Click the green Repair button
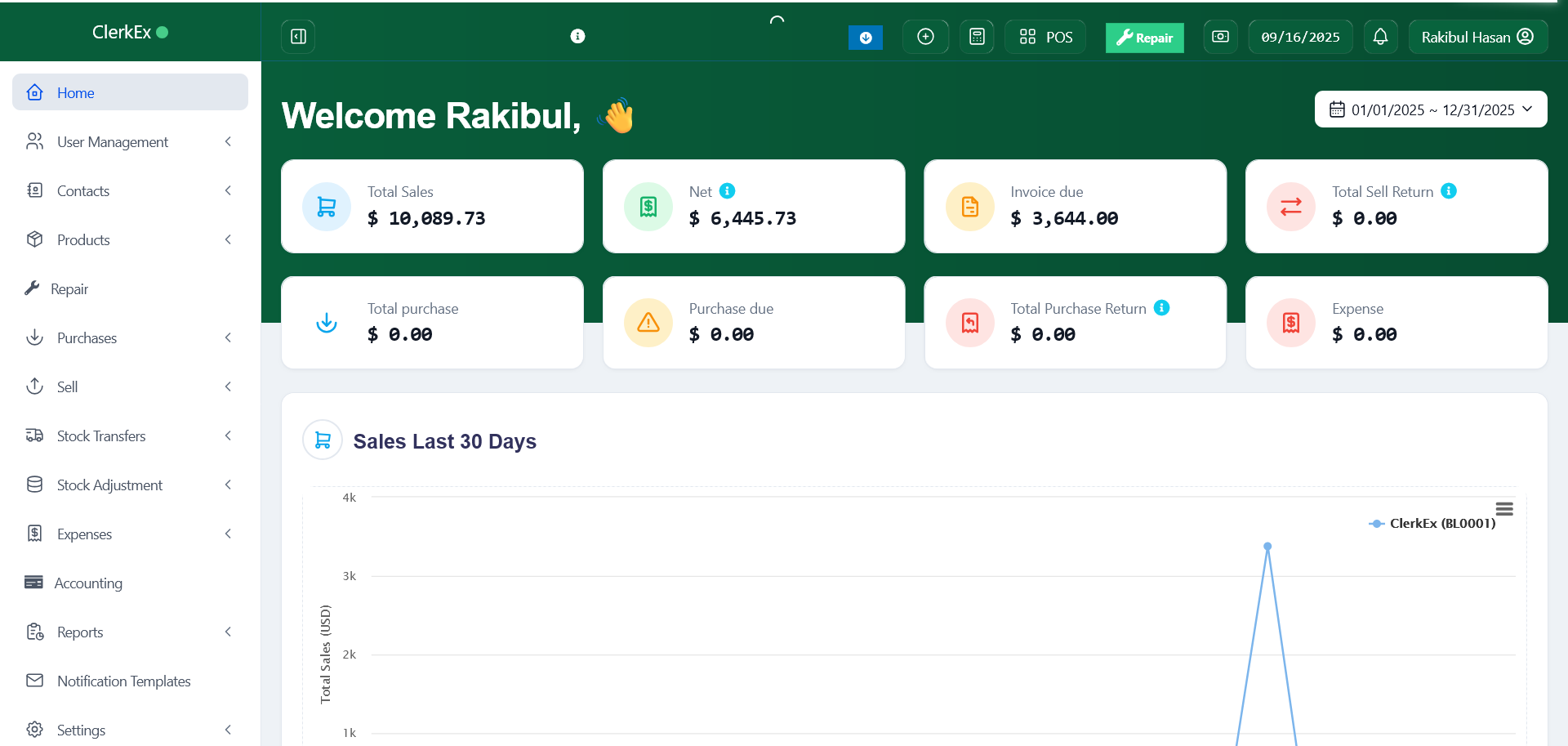Image resolution: width=1568 pixels, height=746 pixels. click(1144, 38)
